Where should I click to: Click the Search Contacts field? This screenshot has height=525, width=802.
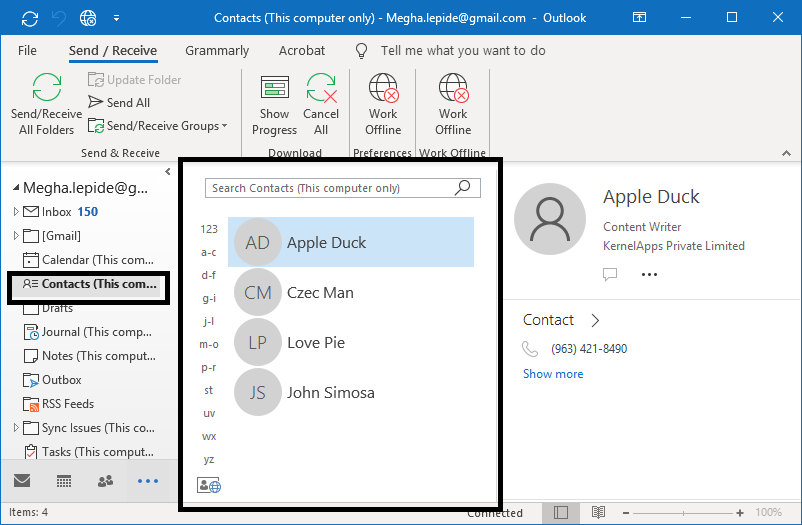click(x=343, y=188)
